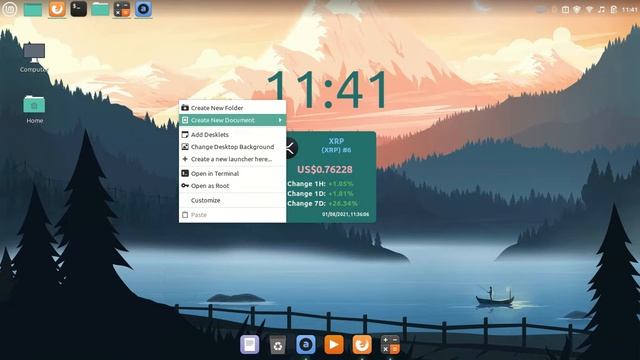Launch the blue 'a' app in the dock

point(306,345)
